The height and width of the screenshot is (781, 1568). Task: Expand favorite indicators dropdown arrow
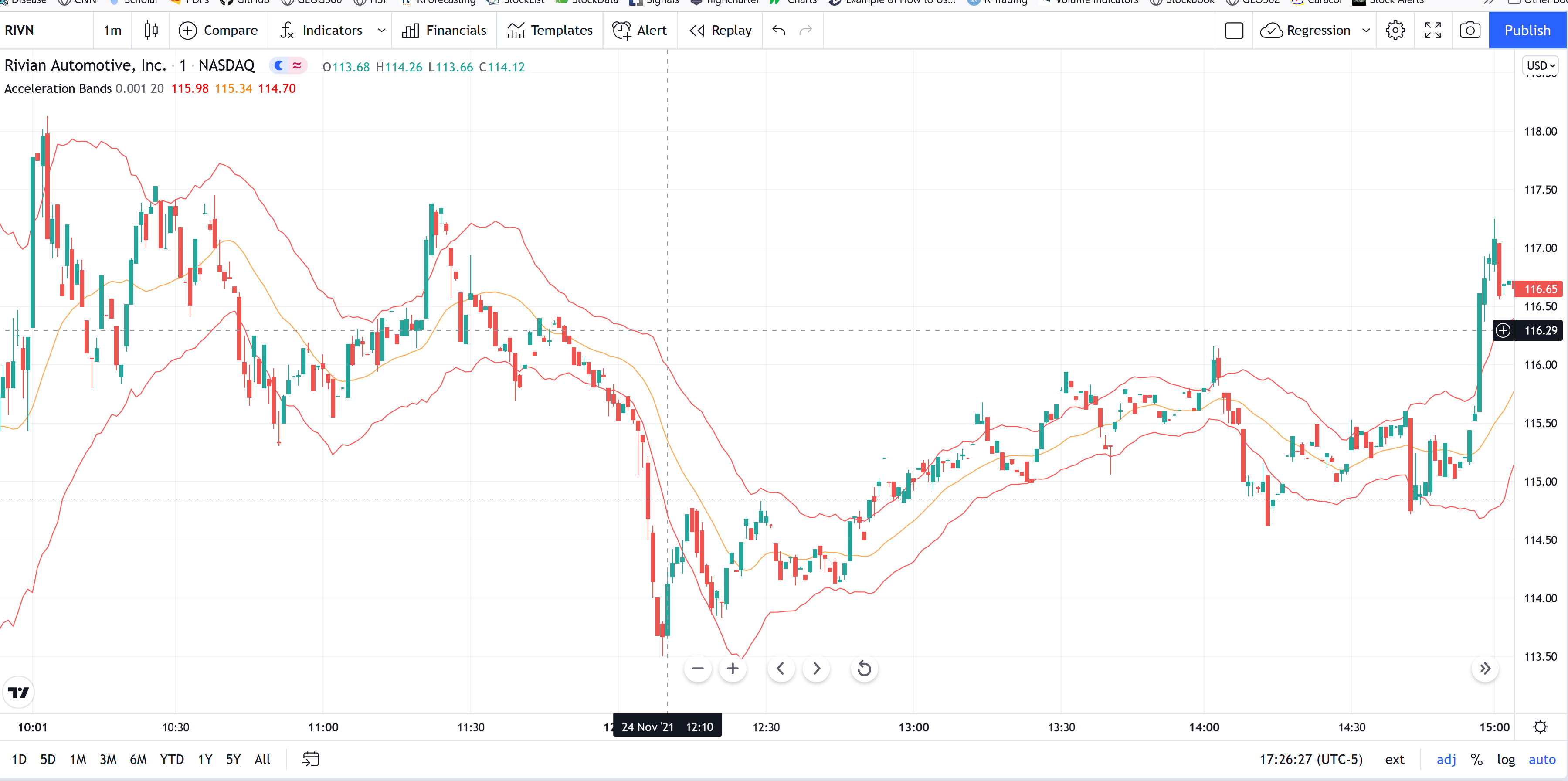coord(382,30)
